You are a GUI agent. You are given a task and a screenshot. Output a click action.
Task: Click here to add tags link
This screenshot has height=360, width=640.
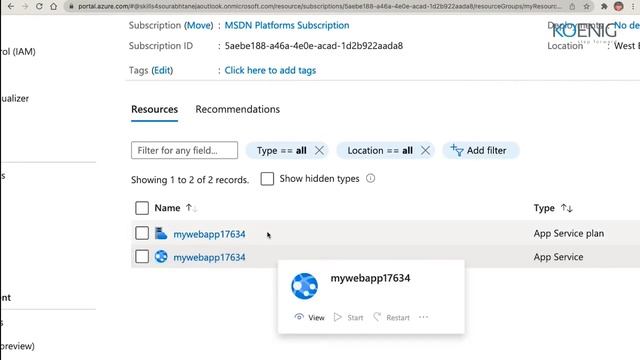(x=270, y=70)
